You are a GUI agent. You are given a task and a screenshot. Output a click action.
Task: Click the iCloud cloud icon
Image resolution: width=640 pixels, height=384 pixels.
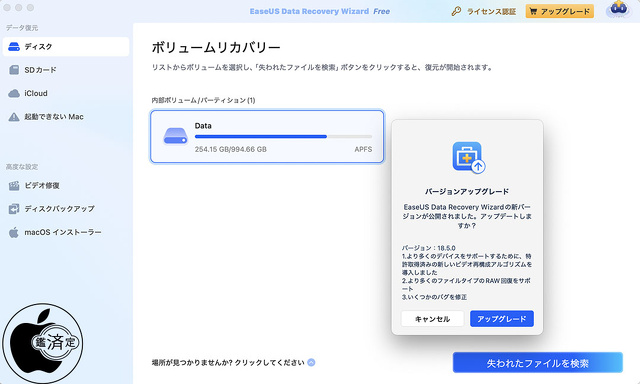[x=14, y=93]
